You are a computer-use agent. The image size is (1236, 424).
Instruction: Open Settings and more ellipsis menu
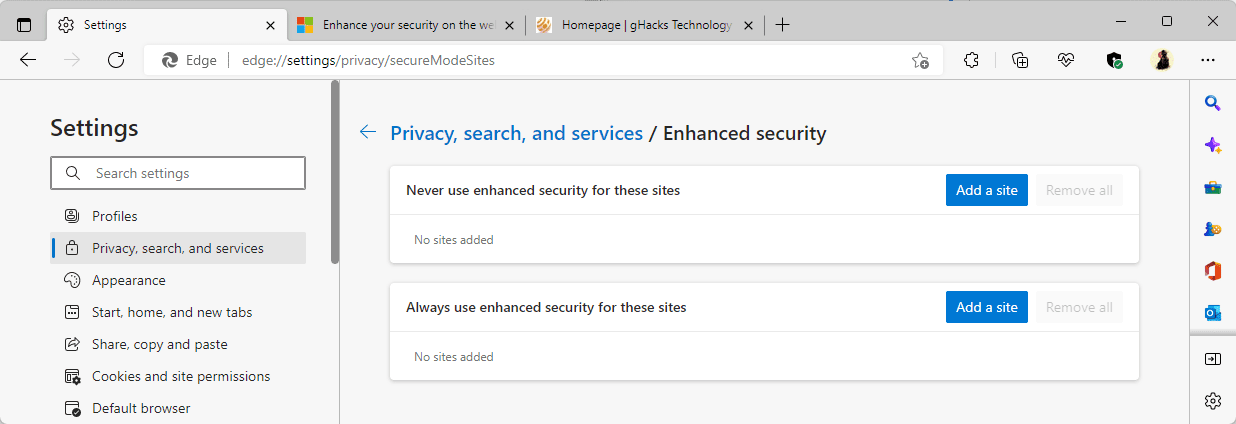[1208, 60]
